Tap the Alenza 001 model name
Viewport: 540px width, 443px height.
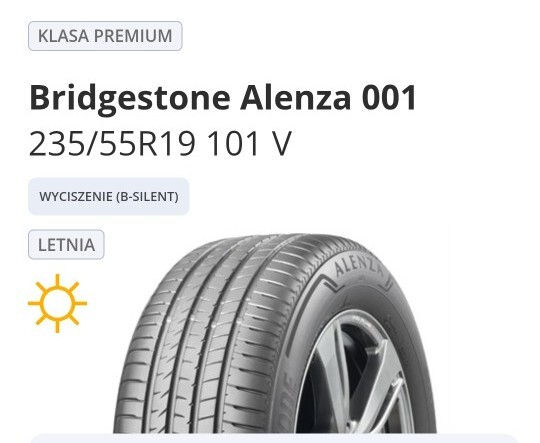(x=328, y=98)
